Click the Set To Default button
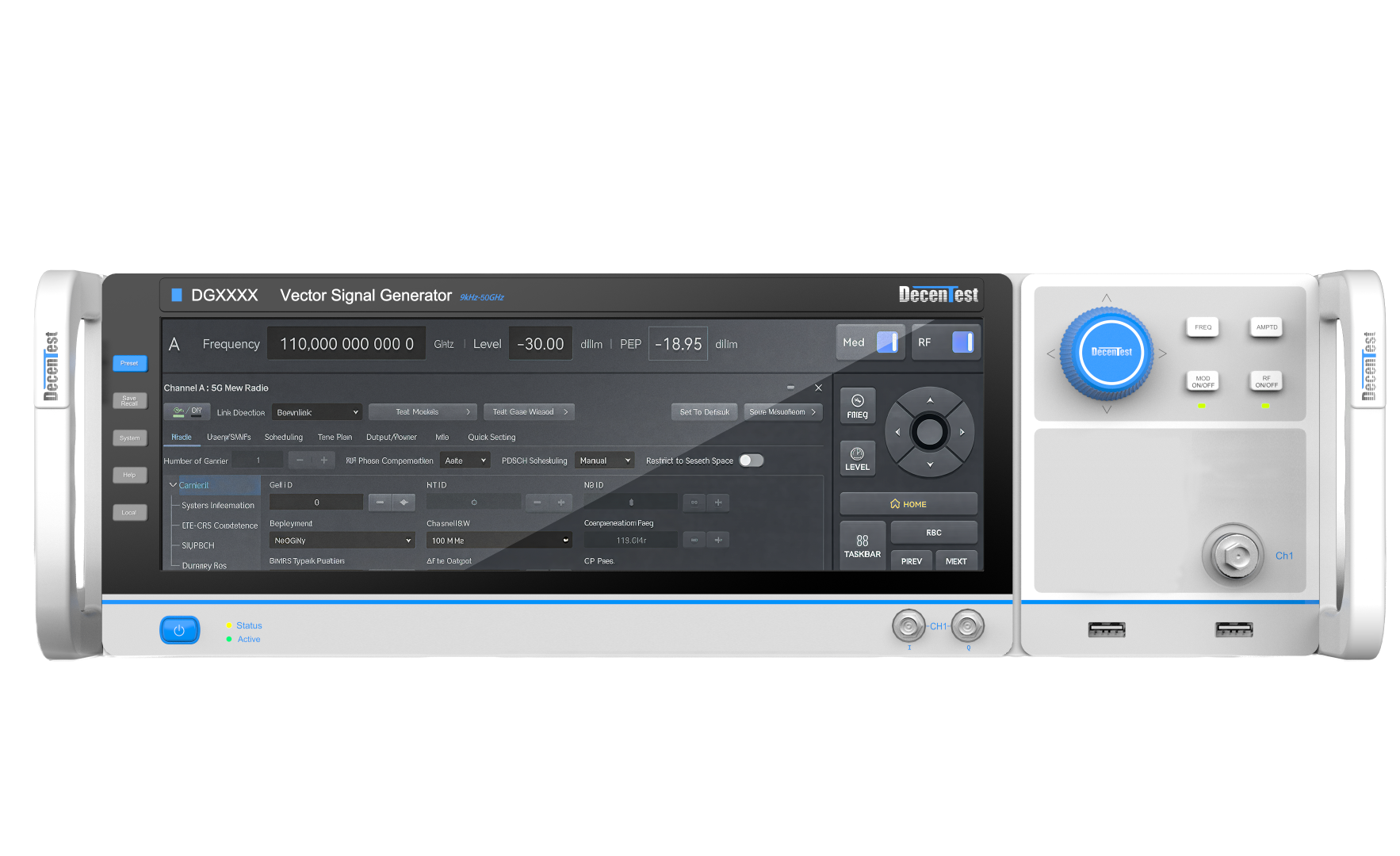The height and width of the screenshot is (856, 1400). click(704, 412)
